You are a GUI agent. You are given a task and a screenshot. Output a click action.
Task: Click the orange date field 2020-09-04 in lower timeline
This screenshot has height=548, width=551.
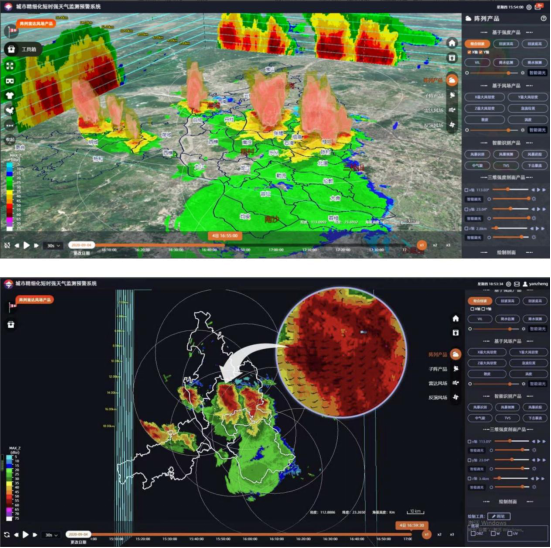pyautogui.click(x=78, y=534)
